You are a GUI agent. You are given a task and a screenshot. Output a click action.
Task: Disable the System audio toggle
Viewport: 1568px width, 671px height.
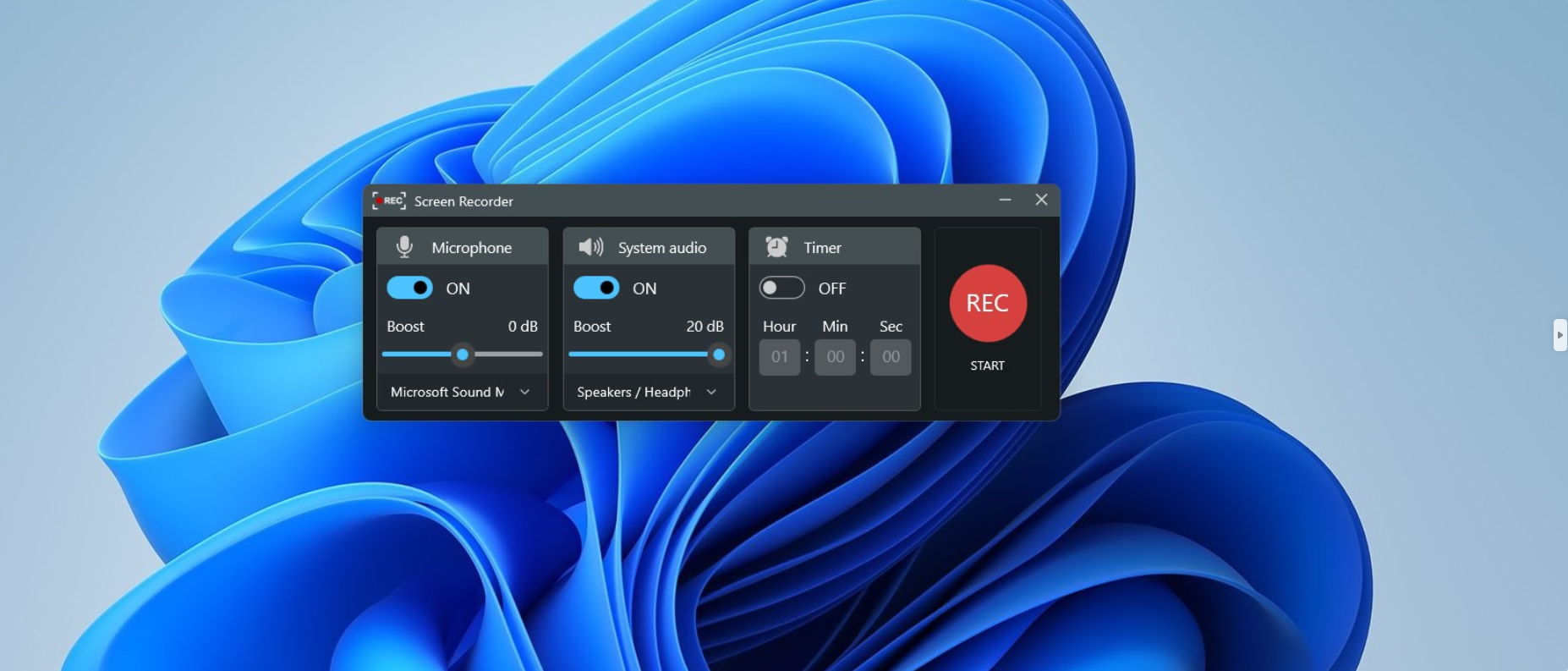coord(596,288)
